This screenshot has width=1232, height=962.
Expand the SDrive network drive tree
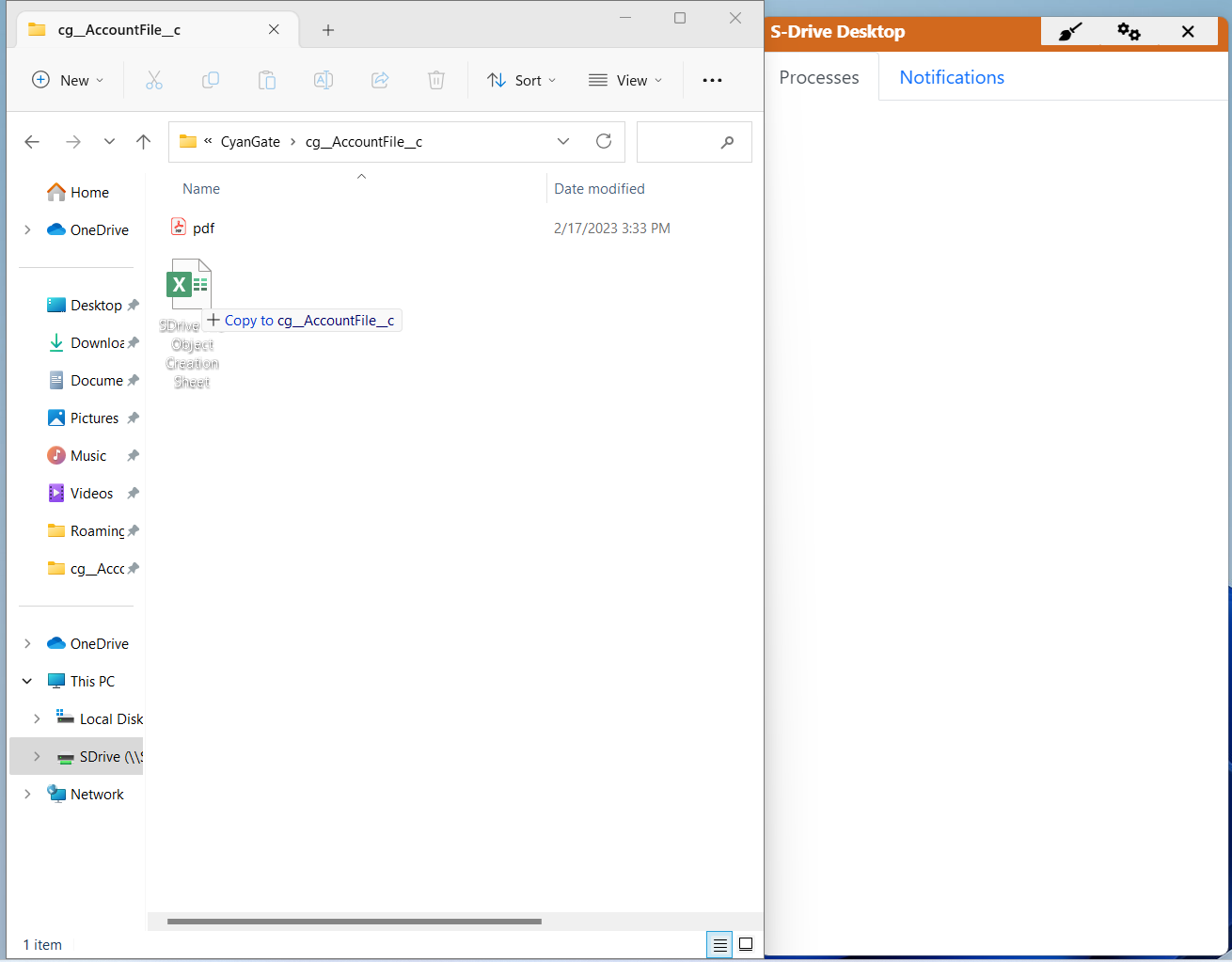coord(37,756)
